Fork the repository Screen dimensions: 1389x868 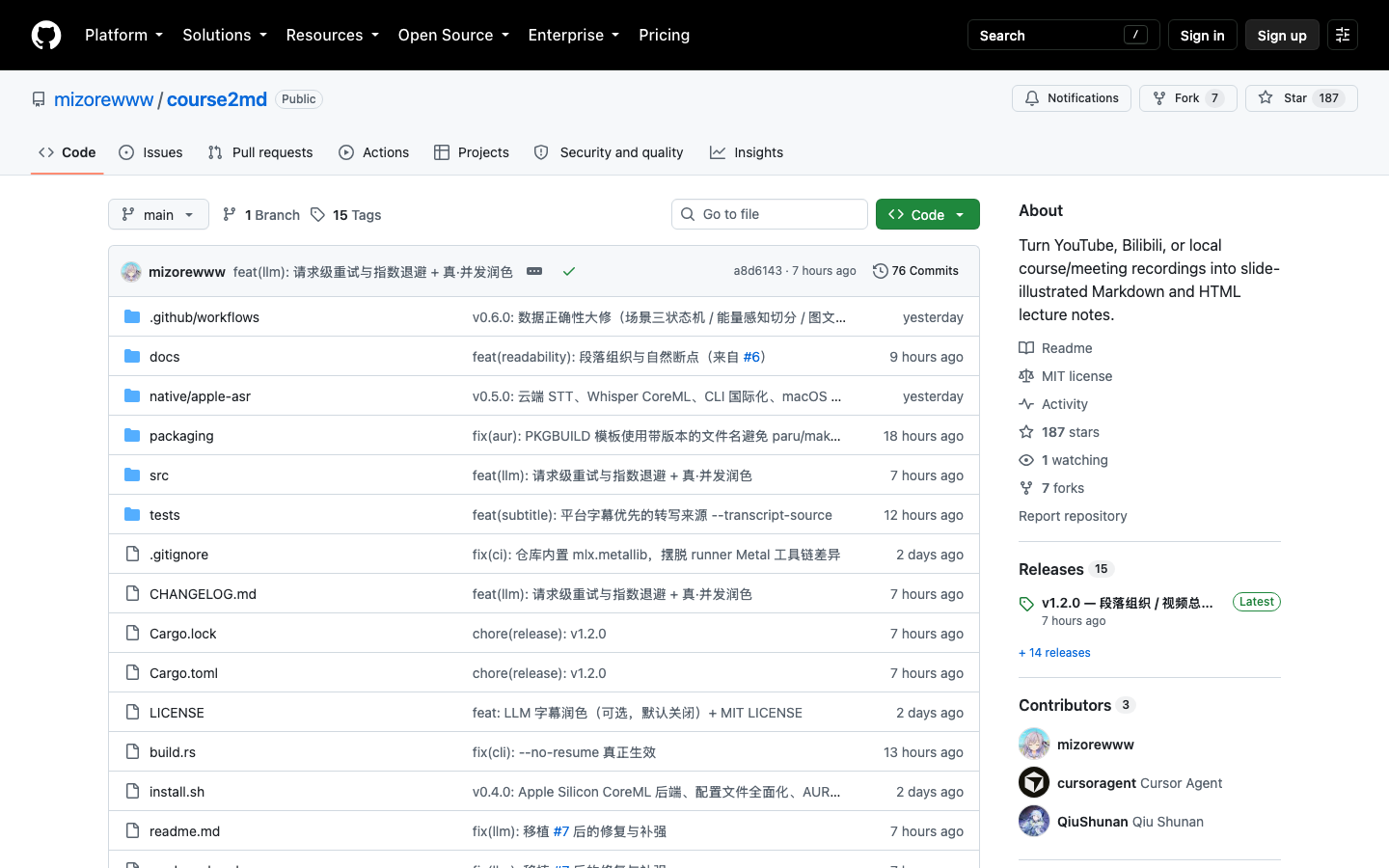(1187, 98)
